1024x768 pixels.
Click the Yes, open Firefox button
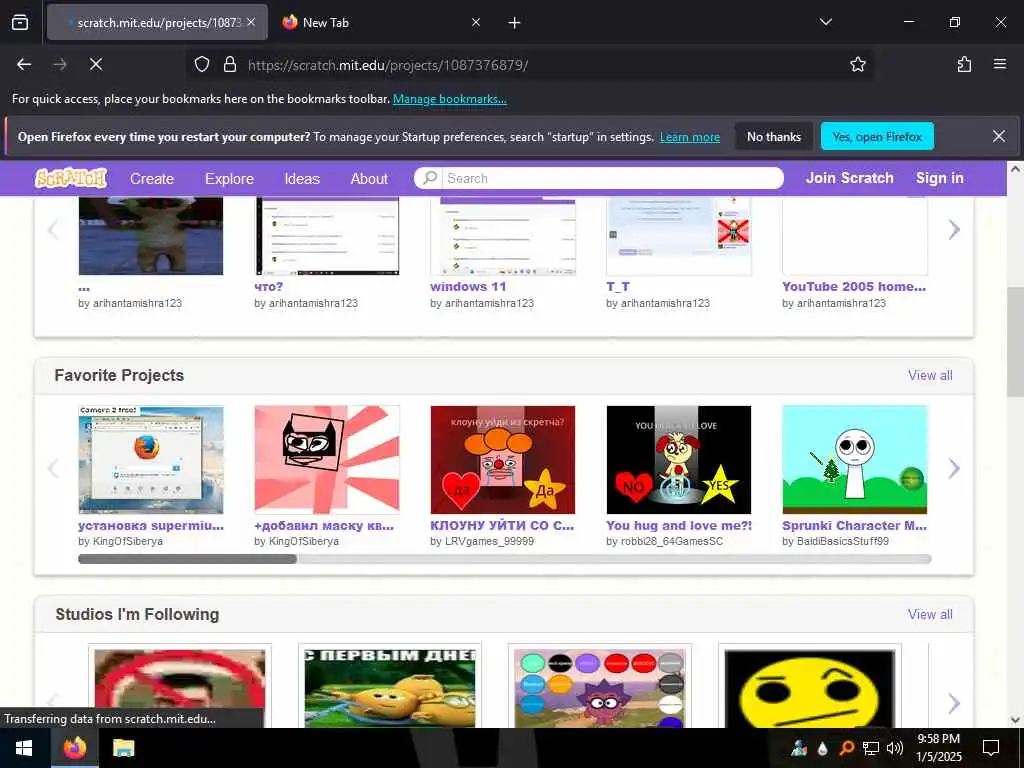(x=877, y=136)
